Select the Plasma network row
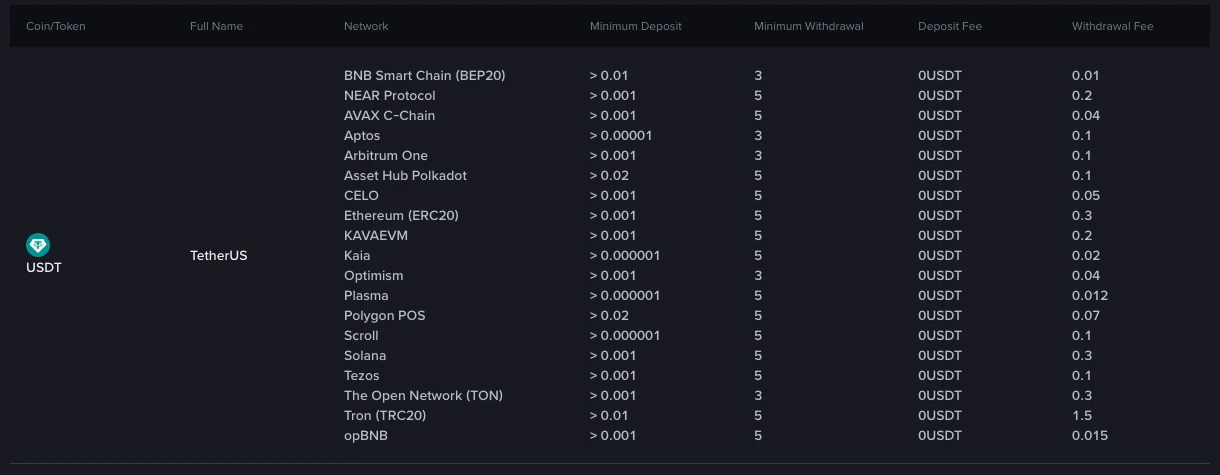Screen dimensions: 1220x475 366,296
